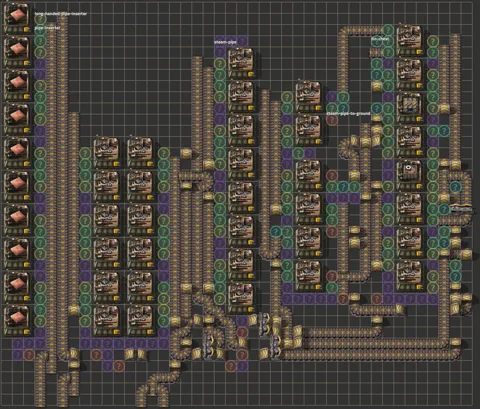The height and width of the screenshot is (409, 480).
Task: Click the "pipe-inserter" label
Action: pyautogui.click(x=47, y=28)
